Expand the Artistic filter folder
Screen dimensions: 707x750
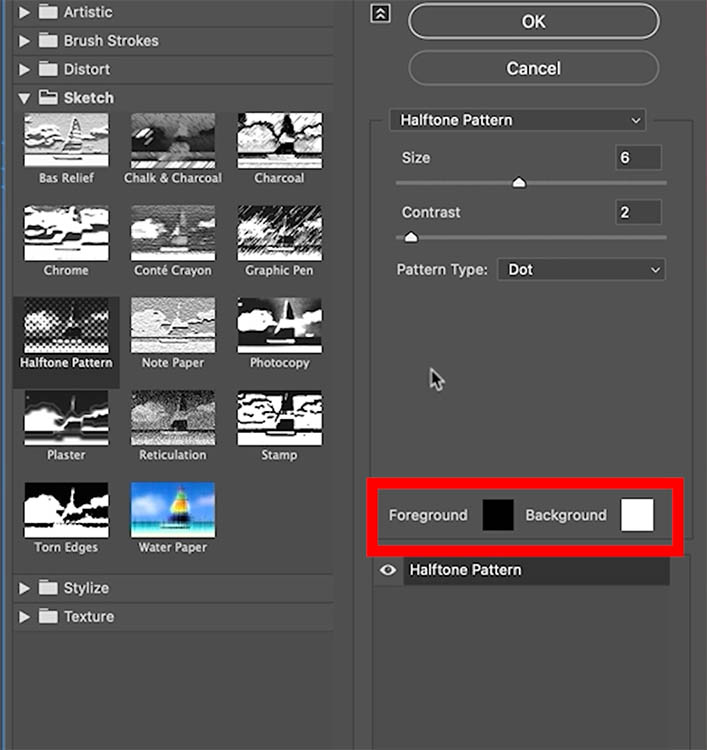tap(25, 12)
